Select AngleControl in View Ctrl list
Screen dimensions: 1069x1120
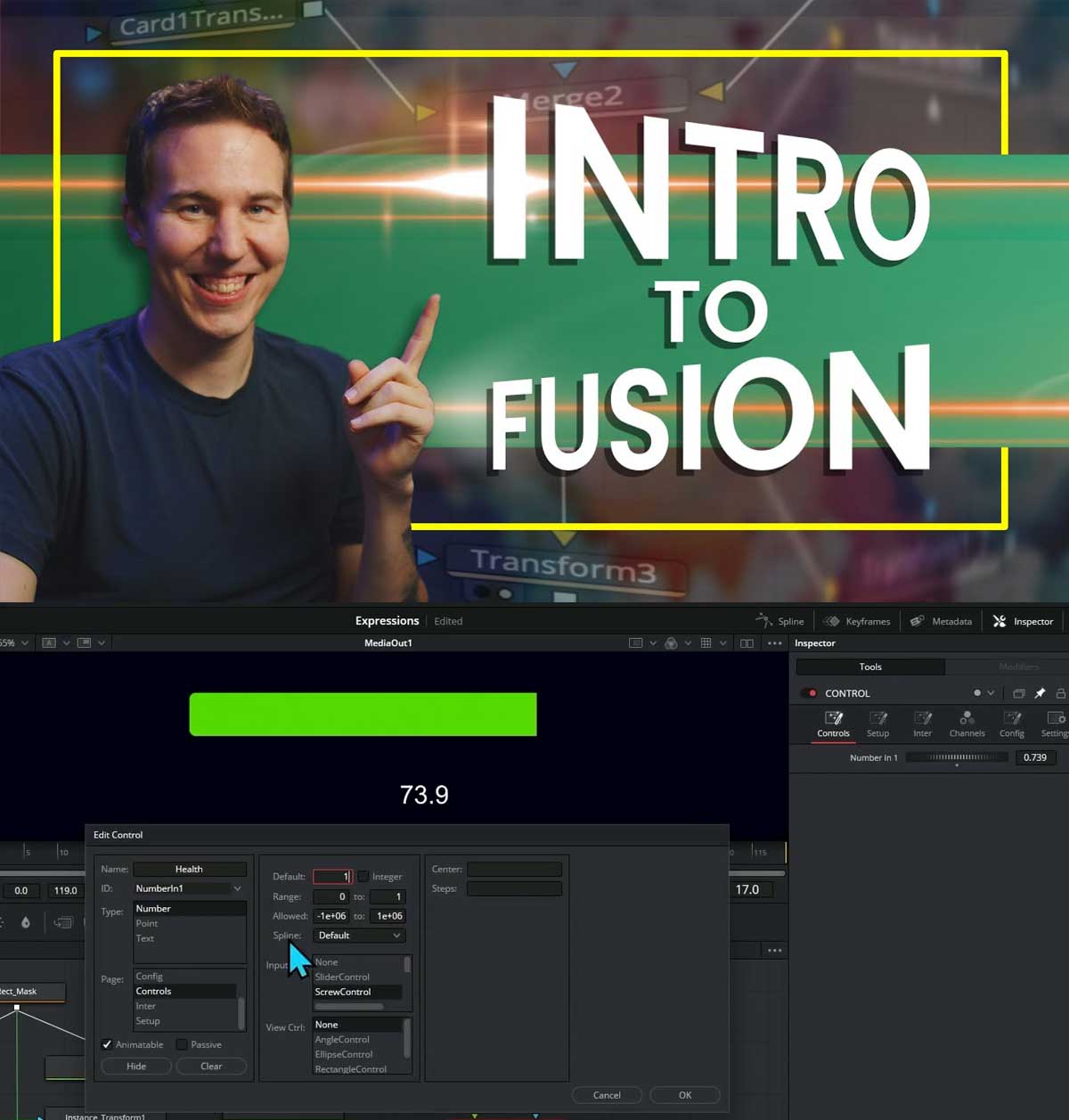[x=358, y=1040]
